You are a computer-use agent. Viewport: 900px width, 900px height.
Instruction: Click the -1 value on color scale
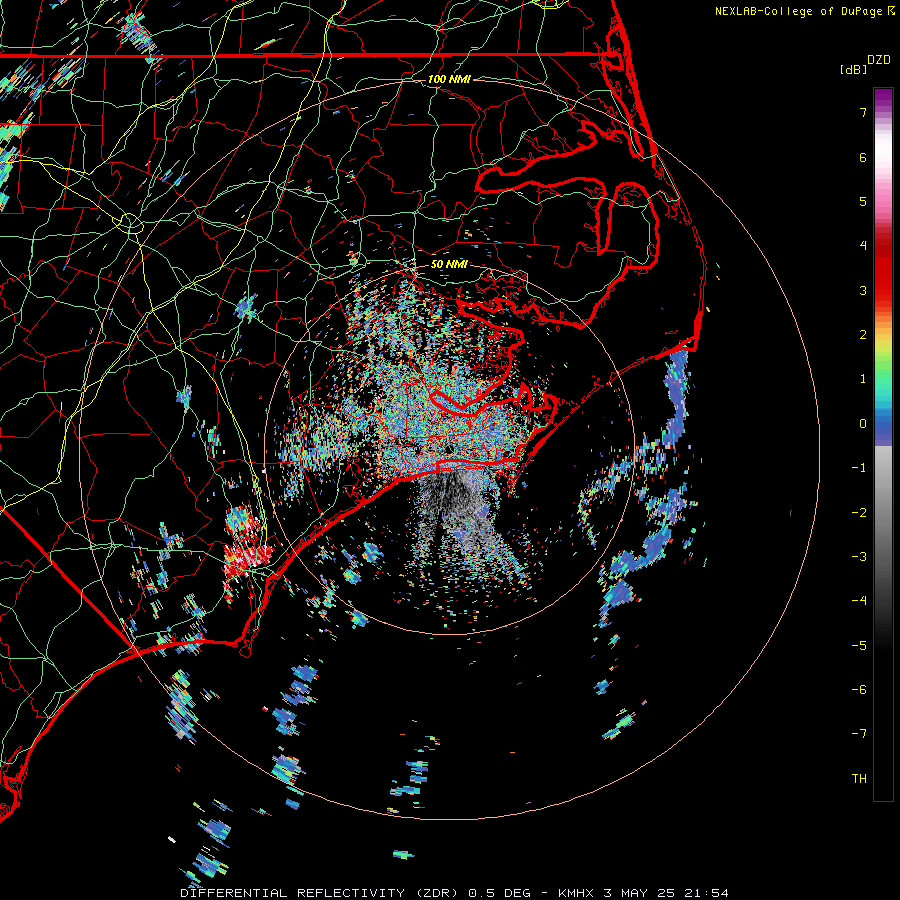[859, 468]
